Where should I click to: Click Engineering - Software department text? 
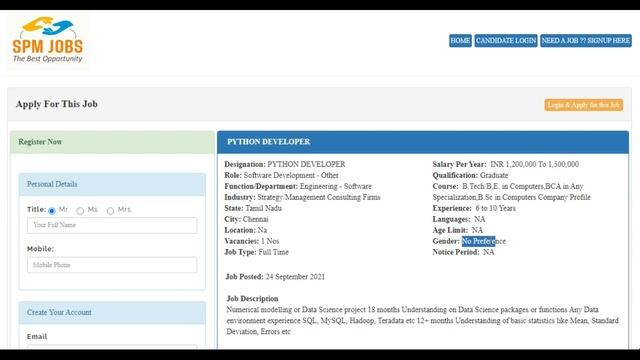point(336,186)
